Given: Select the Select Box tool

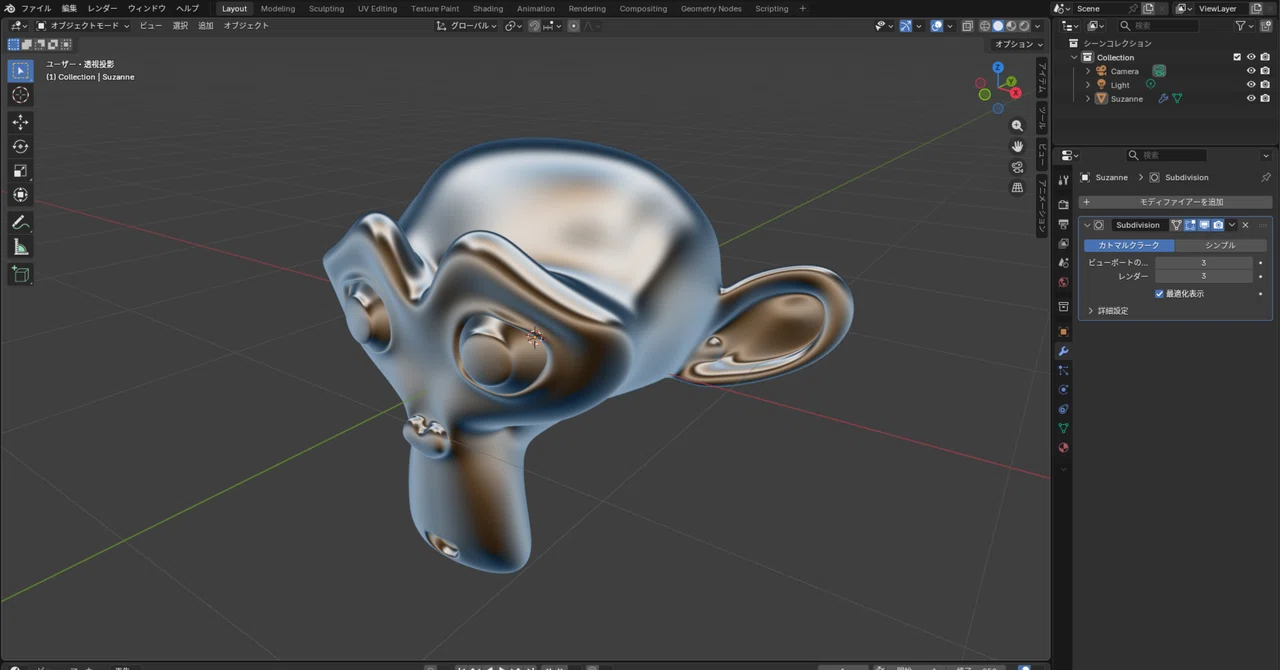Looking at the screenshot, I should 20,71.
